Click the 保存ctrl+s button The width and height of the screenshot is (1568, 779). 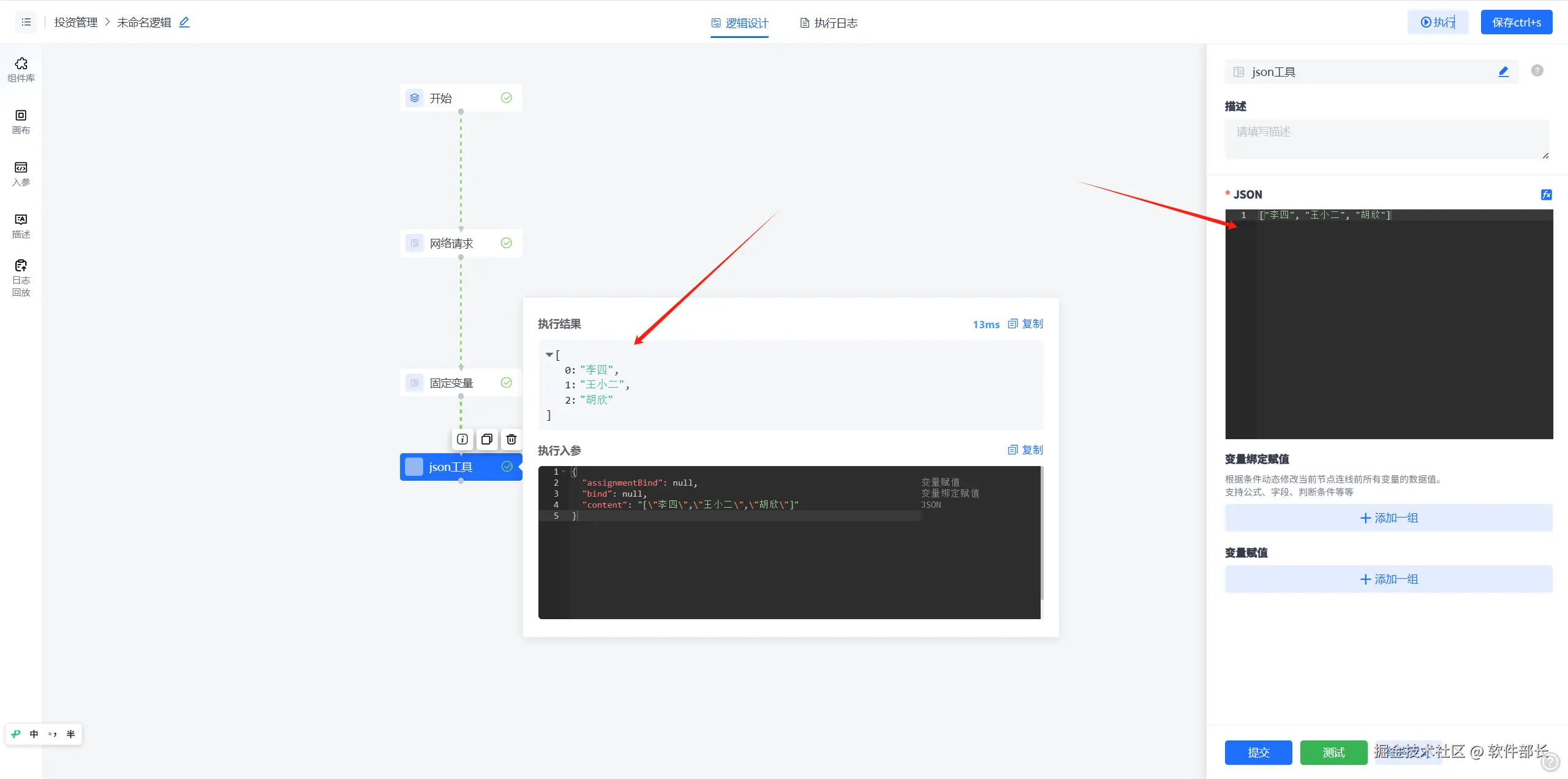(1516, 23)
